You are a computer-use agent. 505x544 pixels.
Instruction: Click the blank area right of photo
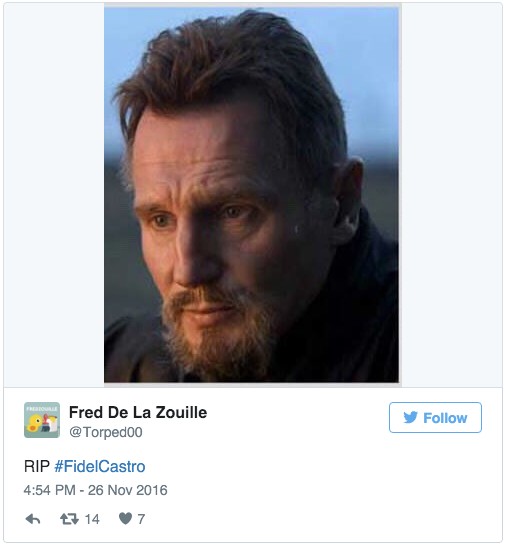point(451,194)
